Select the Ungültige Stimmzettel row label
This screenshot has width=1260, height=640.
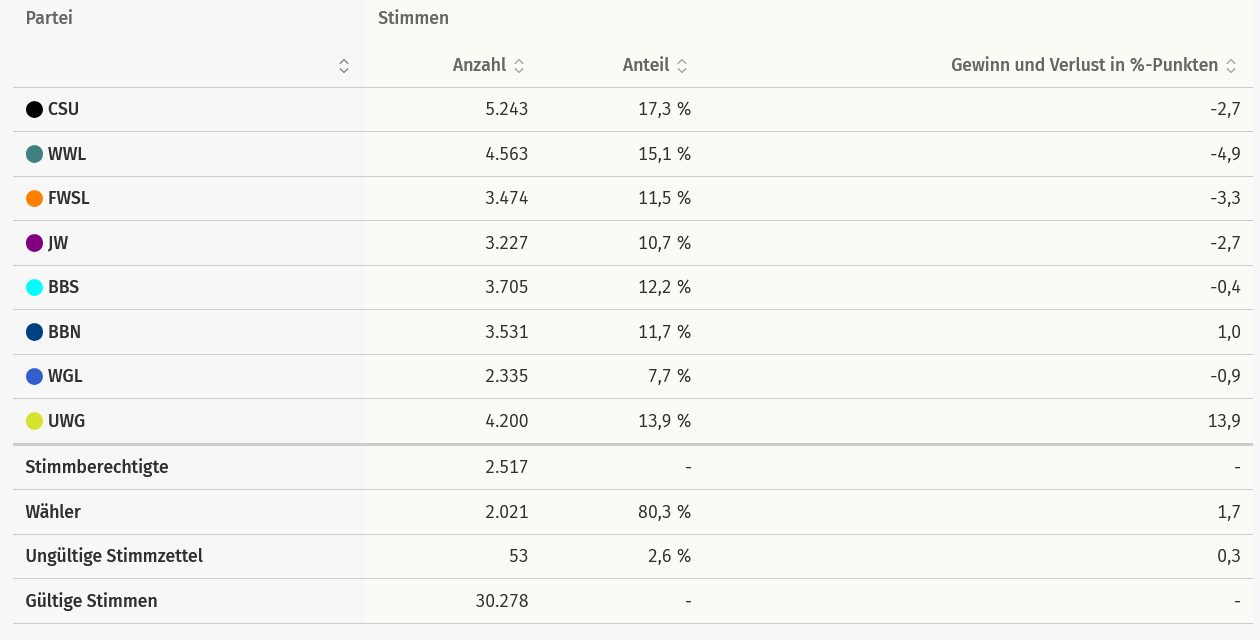tap(114, 556)
